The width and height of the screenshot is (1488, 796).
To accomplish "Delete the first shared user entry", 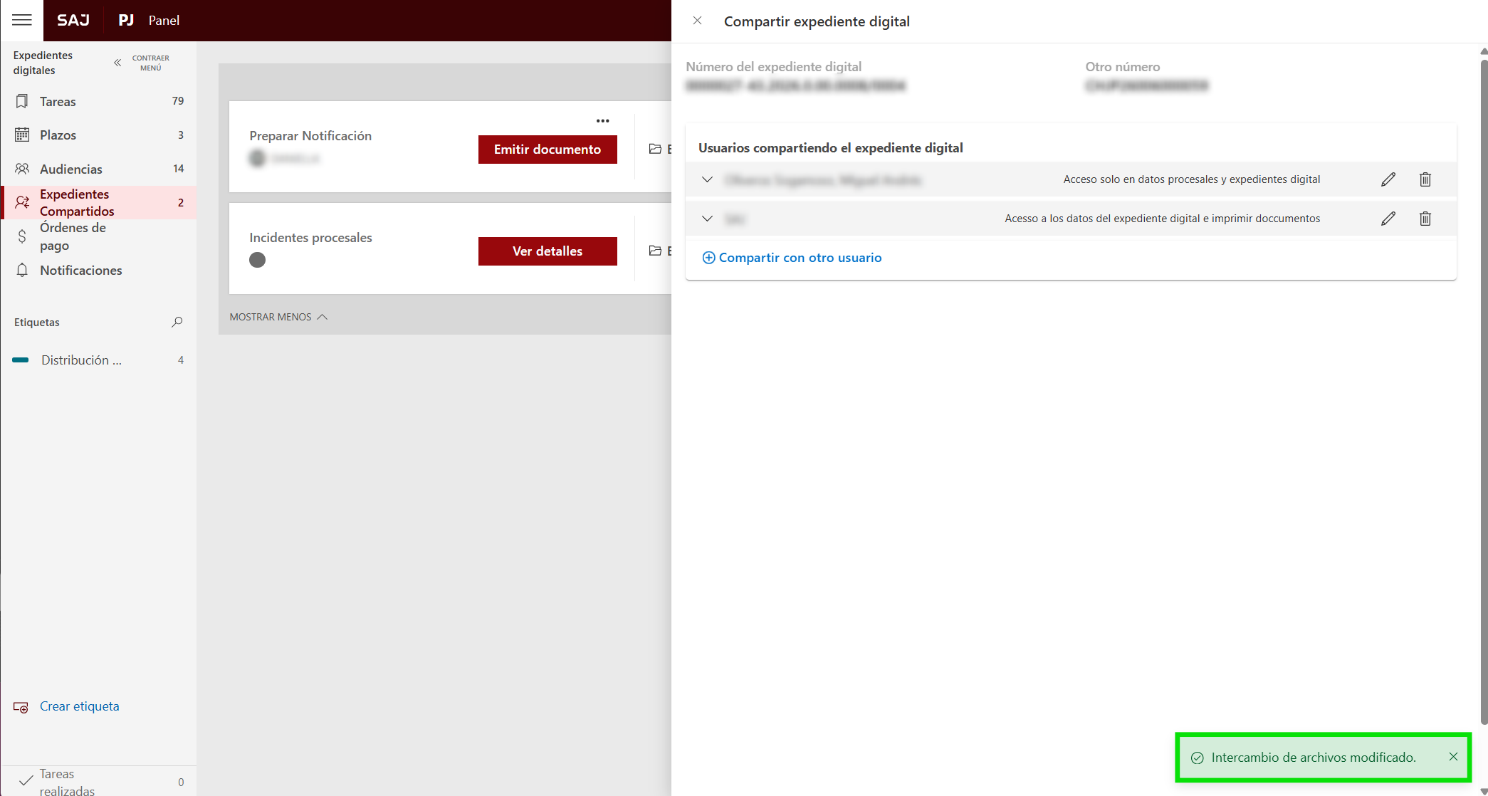I will tap(1425, 180).
